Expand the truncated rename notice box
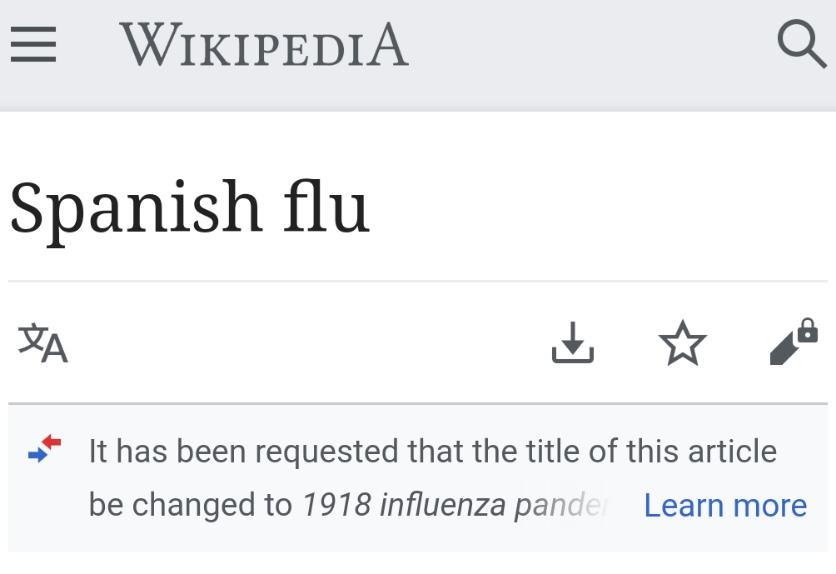 click(418, 478)
